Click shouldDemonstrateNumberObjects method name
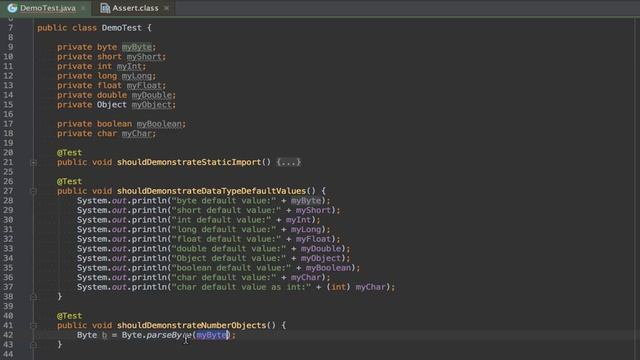This screenshot has width=640, height=360. point(191,325)
